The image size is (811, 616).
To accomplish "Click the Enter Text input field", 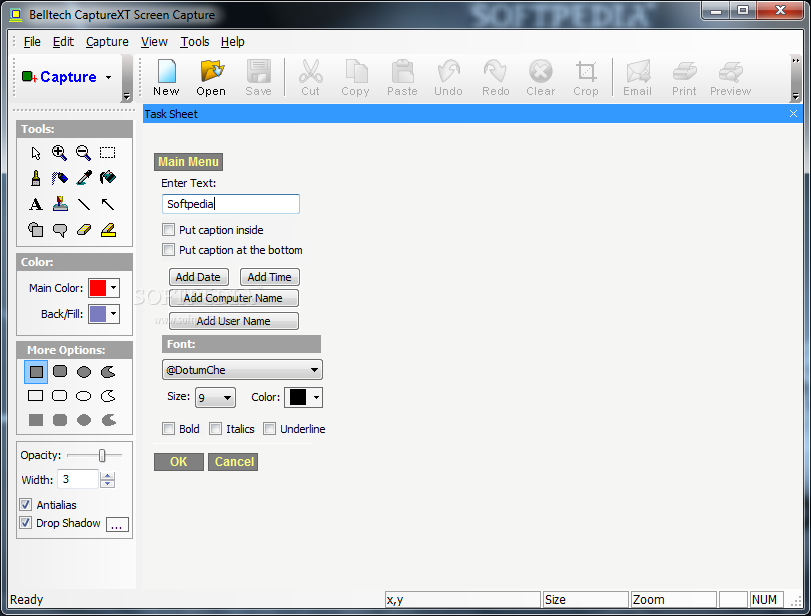I will tap(231, 204).
